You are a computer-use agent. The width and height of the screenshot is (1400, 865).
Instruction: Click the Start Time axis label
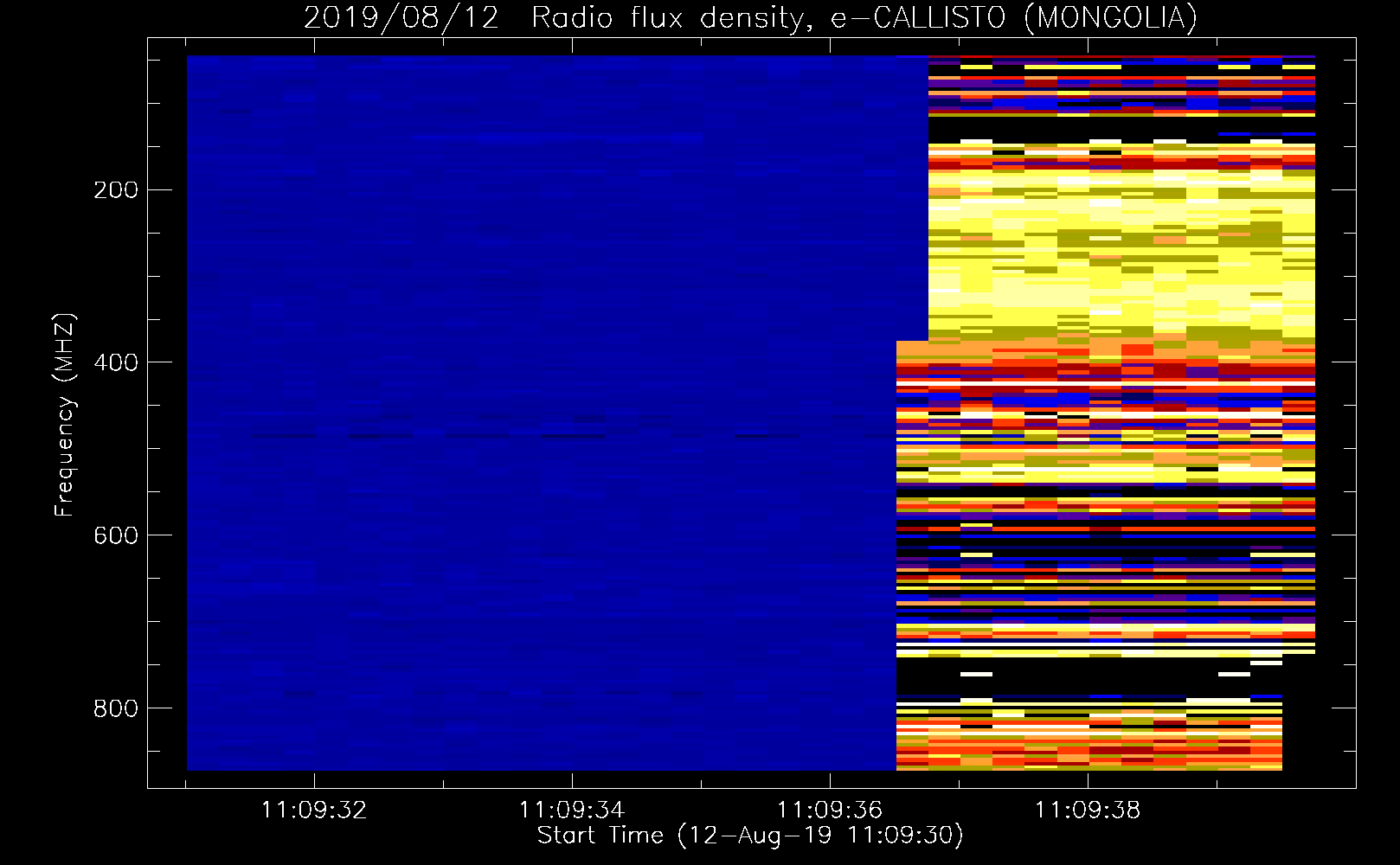[750, 836]
